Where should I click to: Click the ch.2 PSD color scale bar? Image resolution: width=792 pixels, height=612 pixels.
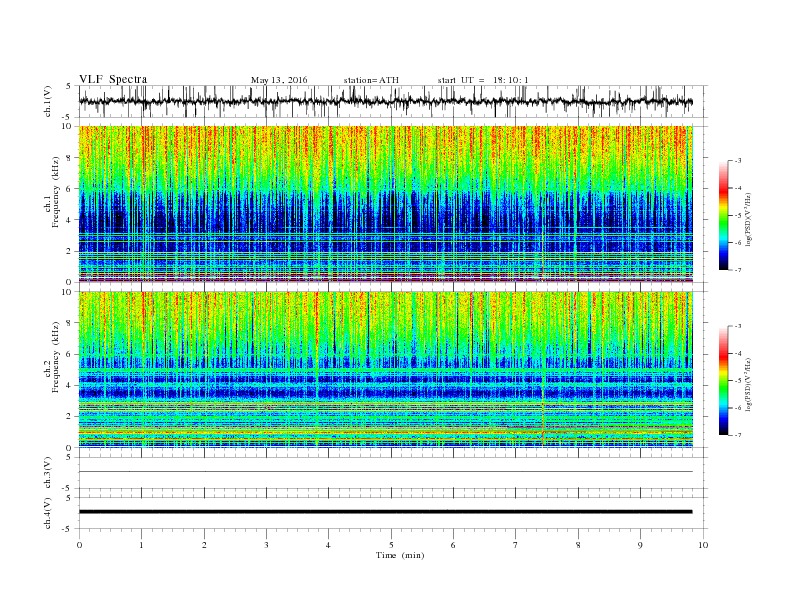[x=724, y=380]
